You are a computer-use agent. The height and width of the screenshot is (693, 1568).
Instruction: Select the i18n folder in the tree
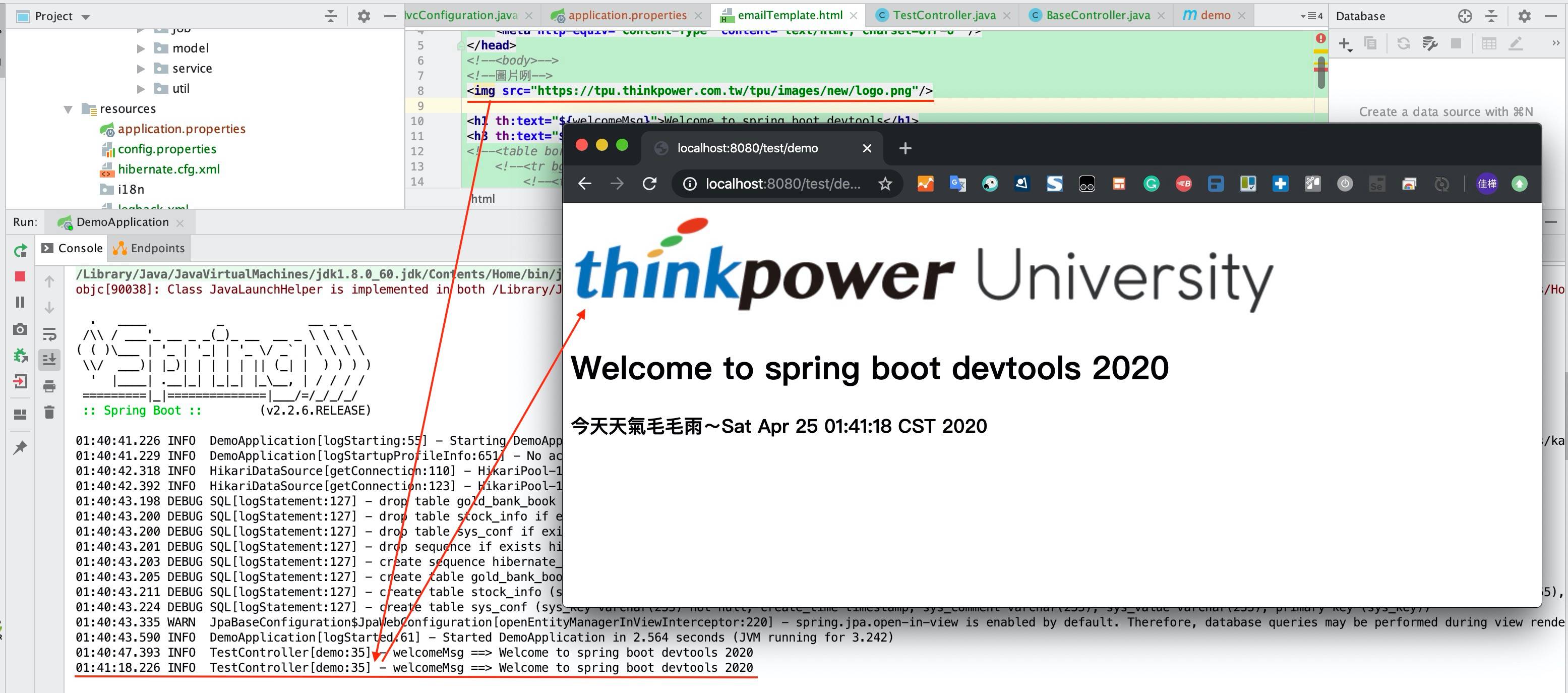[130, 189]
